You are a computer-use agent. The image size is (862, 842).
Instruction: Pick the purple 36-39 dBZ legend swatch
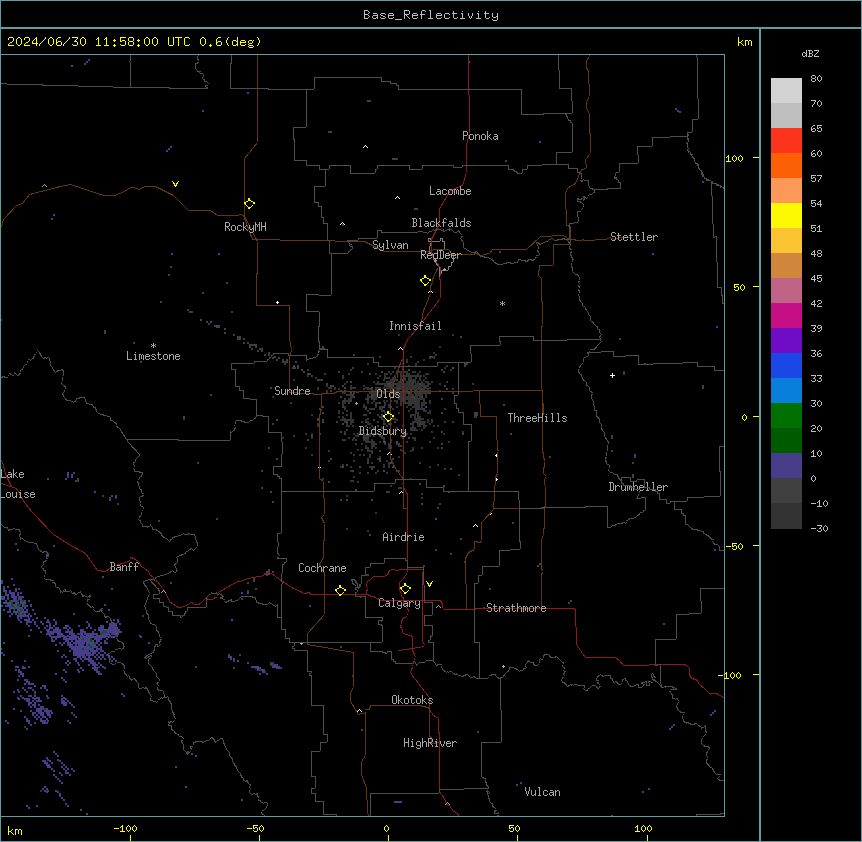pos(786,340)
